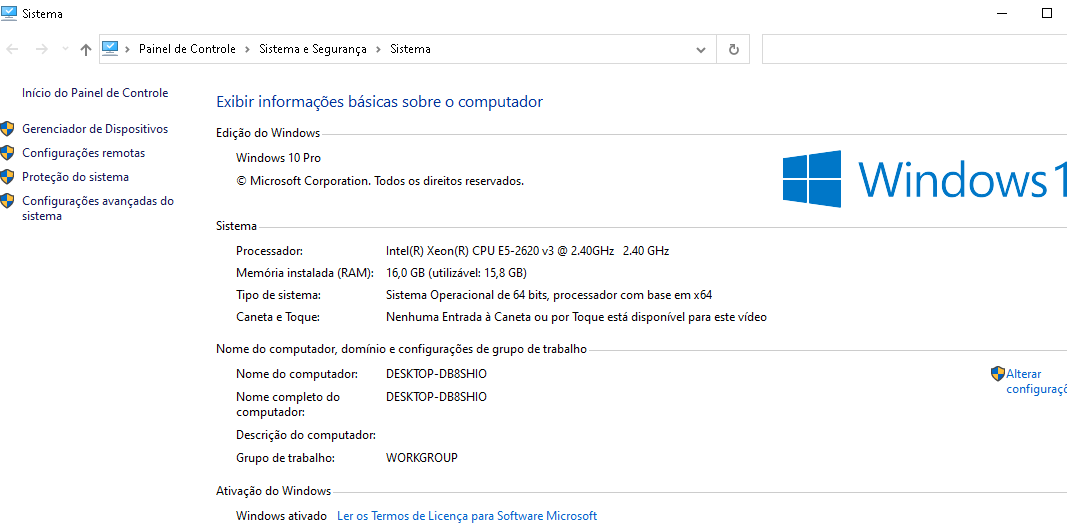Viewport: 1067px width, 530px height.
Task: Click the Sistema Operacional de 64 bits text
Action: pyautogui.click(x=548, y=295)
